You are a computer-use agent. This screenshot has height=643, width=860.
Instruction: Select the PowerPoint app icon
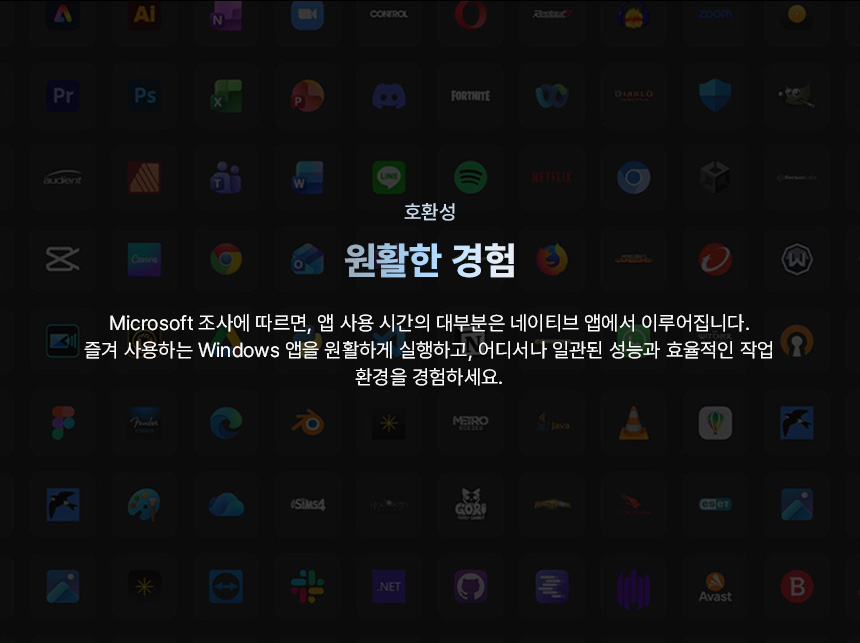tap(307, 95)
